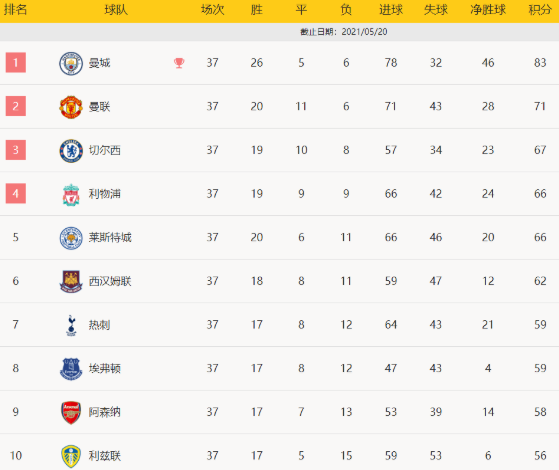Open the 阿森纳 team name link
The width and height of the screenshot is (559, 470).
click(104, 412)
